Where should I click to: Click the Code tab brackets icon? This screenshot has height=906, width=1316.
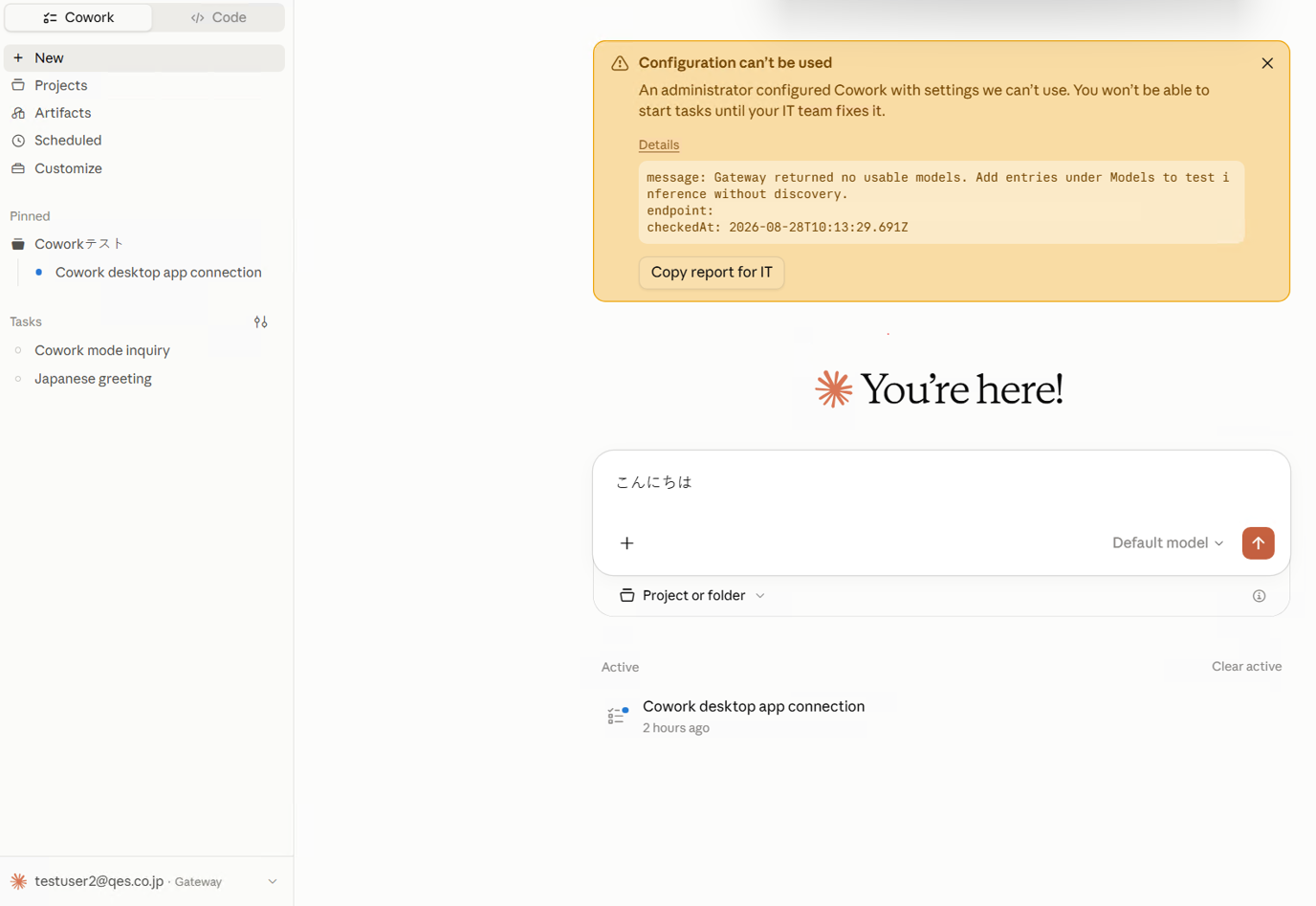point(197,18)
